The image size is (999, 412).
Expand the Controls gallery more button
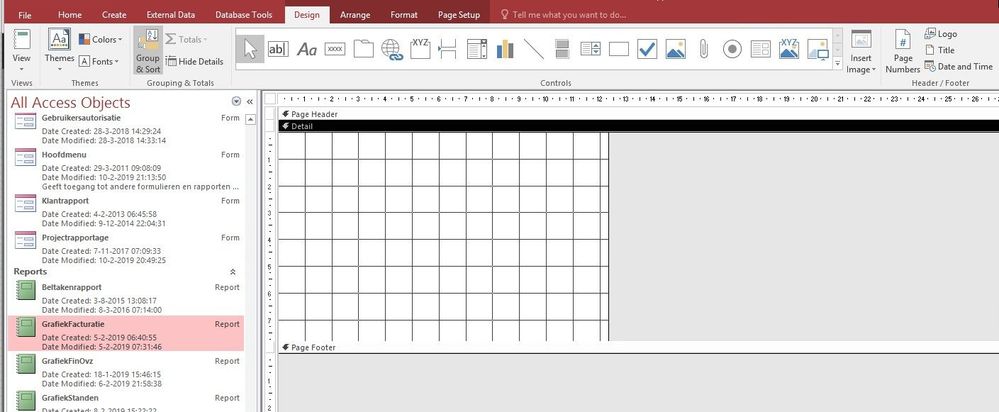click(x=837, y=62)
